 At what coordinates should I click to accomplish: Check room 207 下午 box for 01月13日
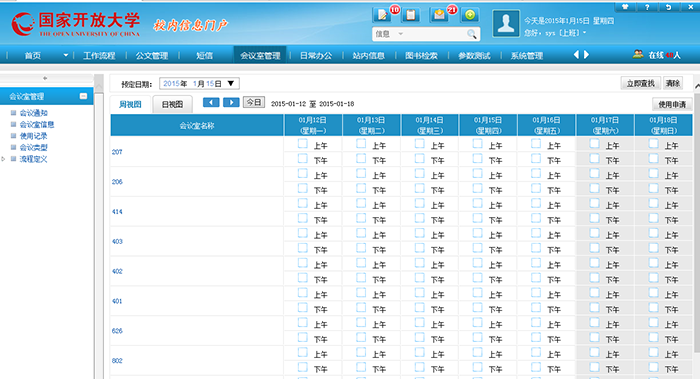(361, 158)
